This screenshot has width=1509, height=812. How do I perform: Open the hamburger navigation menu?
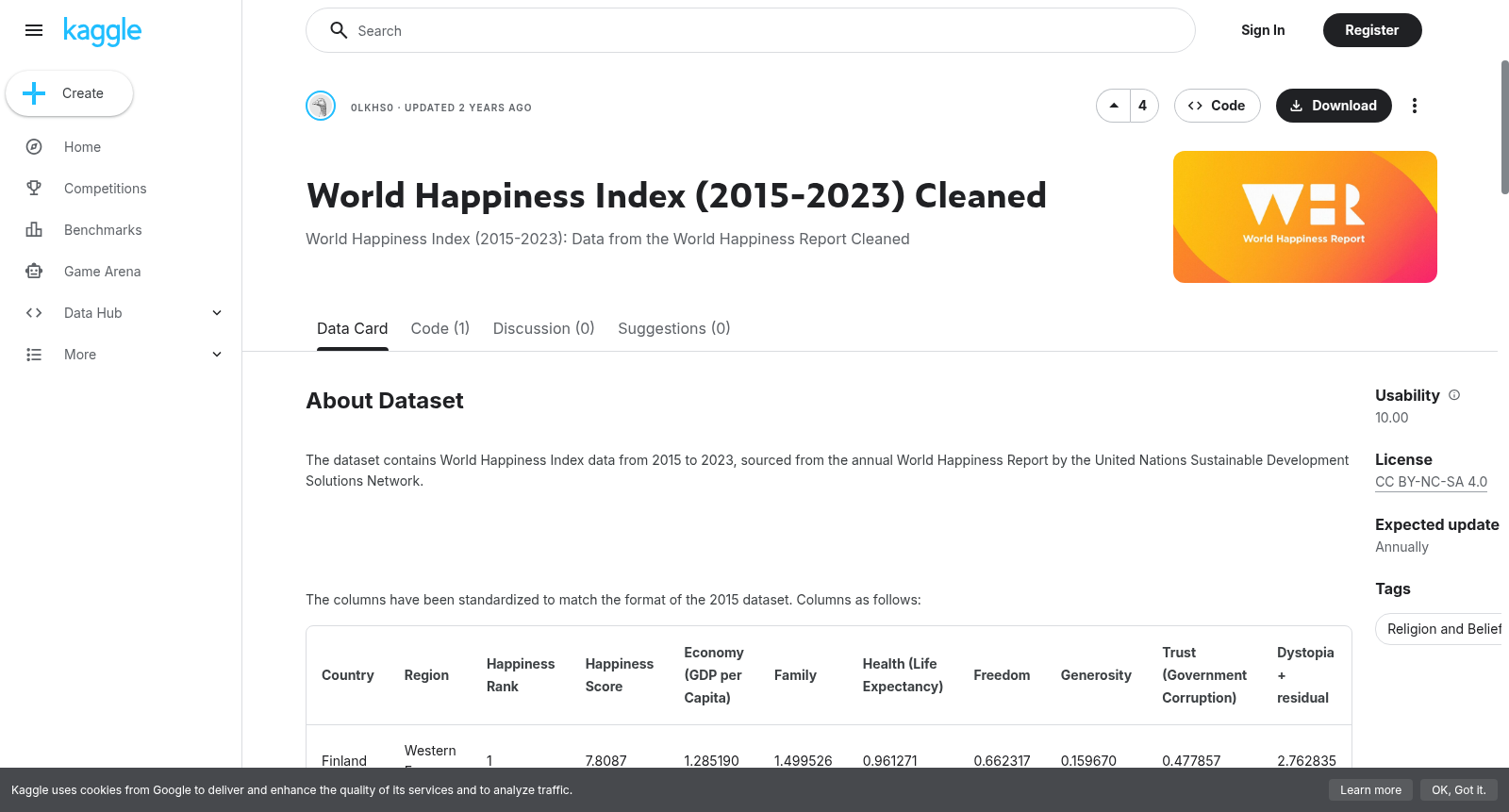[x=34, y=30]
